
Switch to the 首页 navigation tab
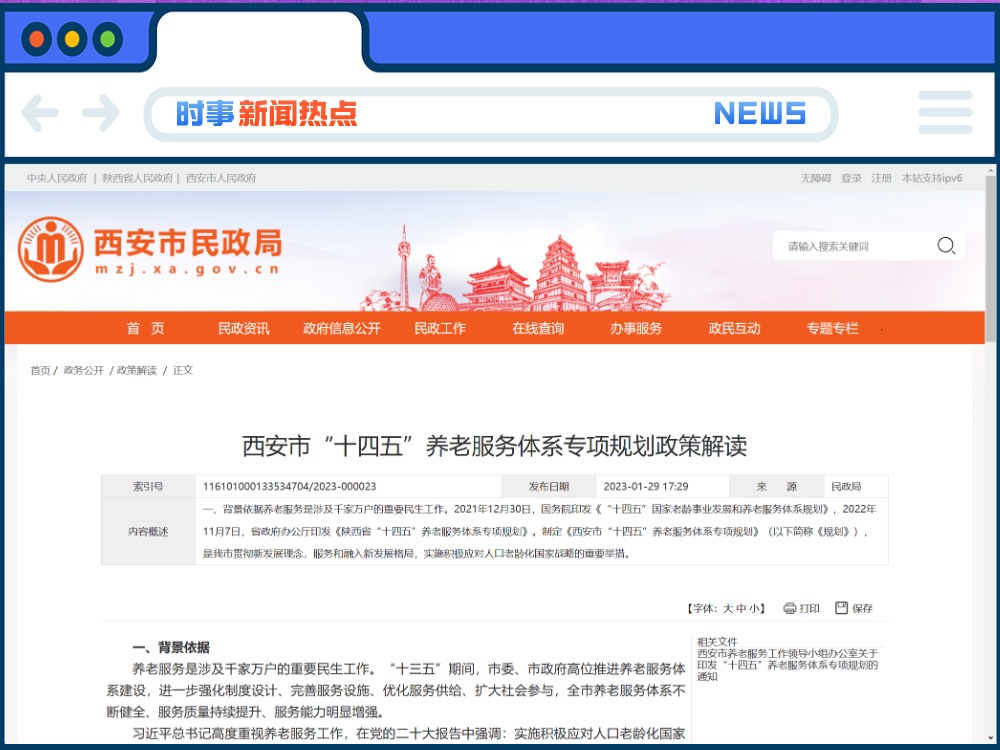pyautogui.click(x=146, y=328)
